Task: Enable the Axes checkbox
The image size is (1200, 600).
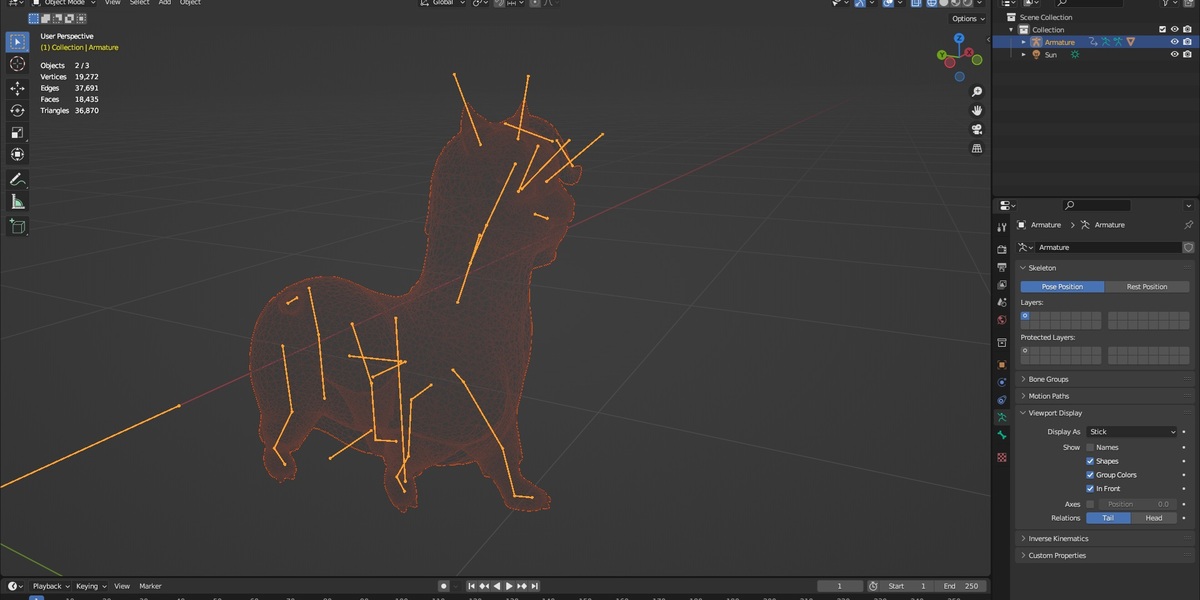Action: [1090, 504]
